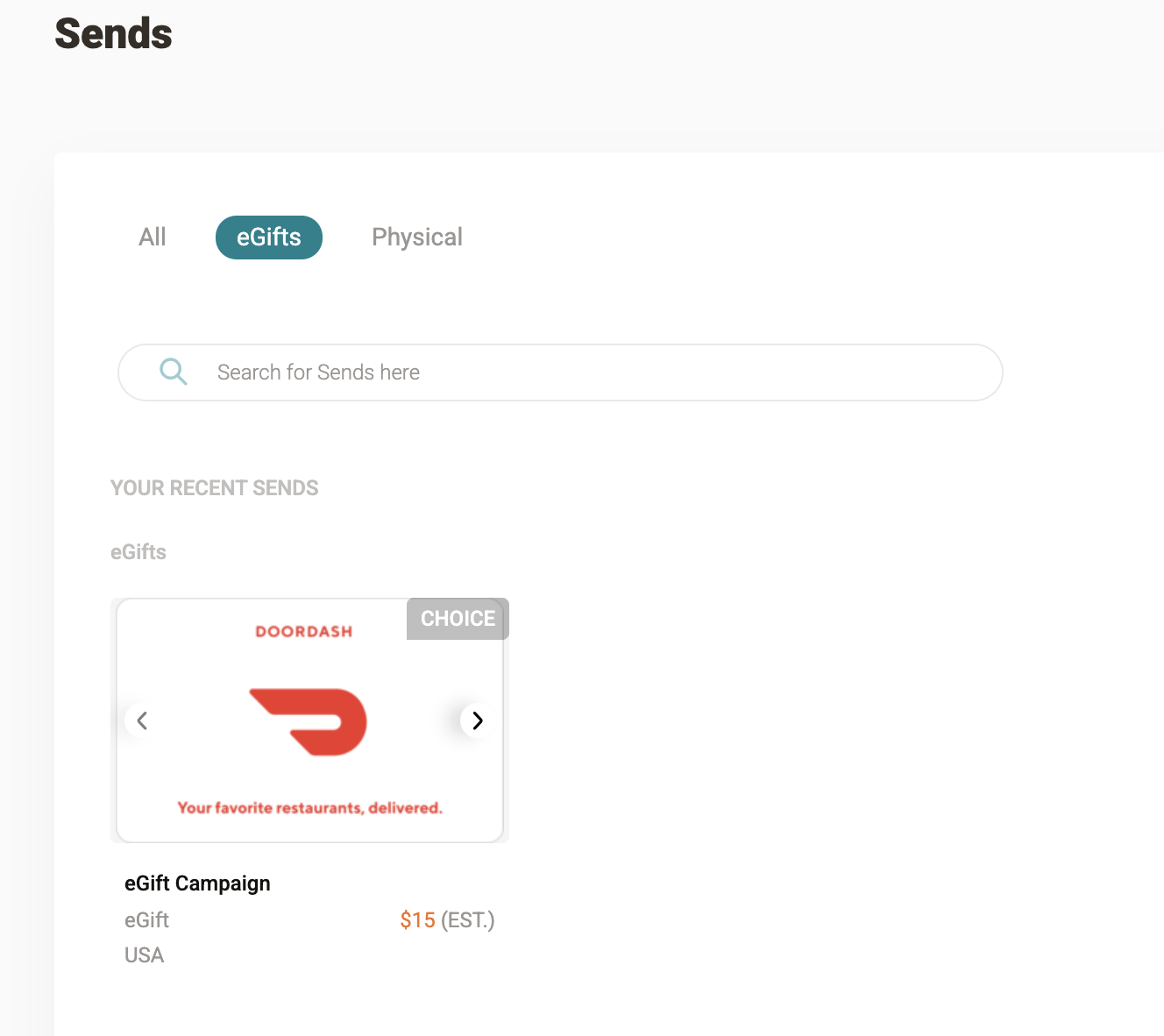Viewport: 1164px width, 1036px height.
Task: Show the next gift card image
Action: click(477, 720)
